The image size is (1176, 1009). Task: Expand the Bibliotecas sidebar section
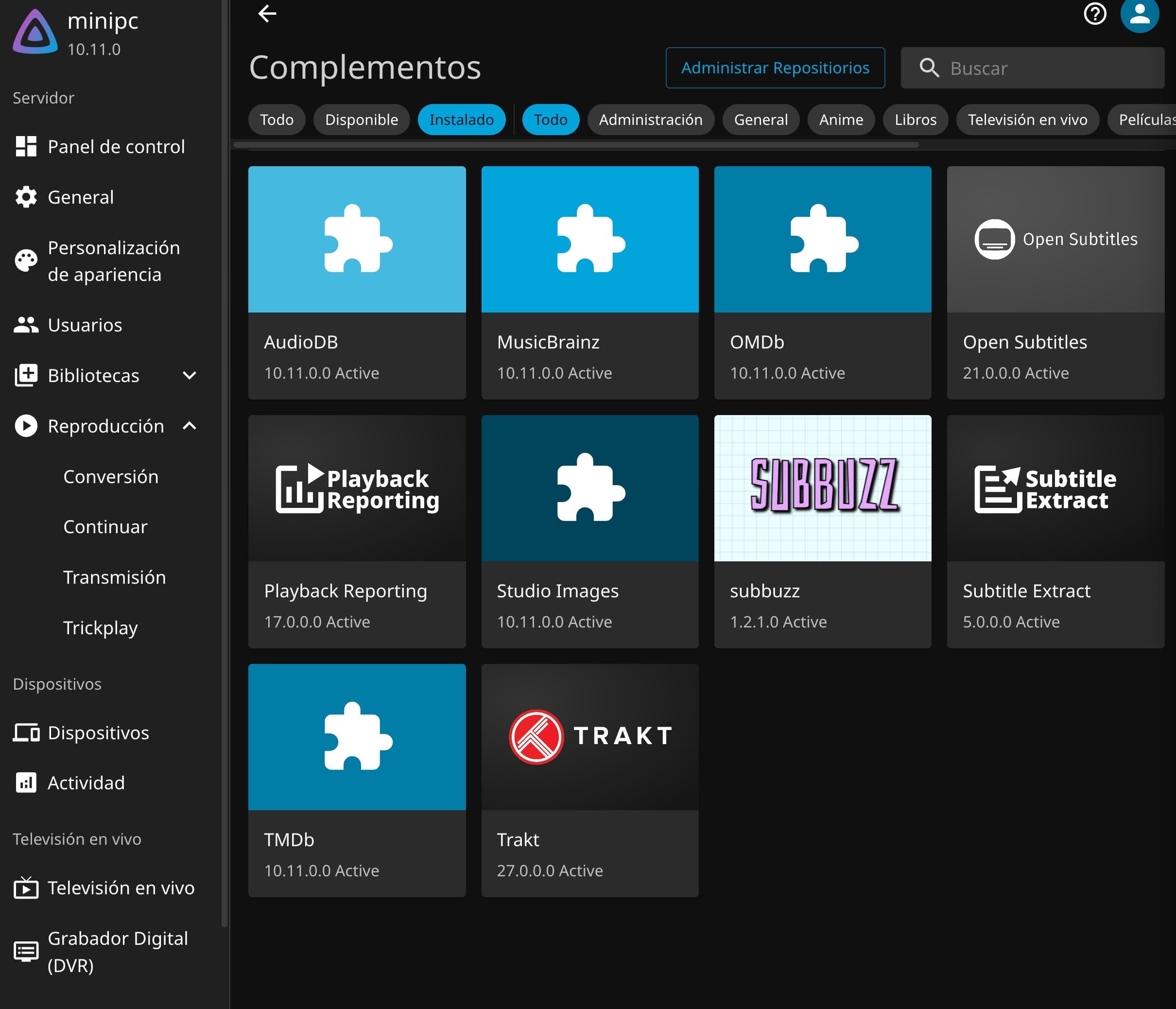point(190,375)
